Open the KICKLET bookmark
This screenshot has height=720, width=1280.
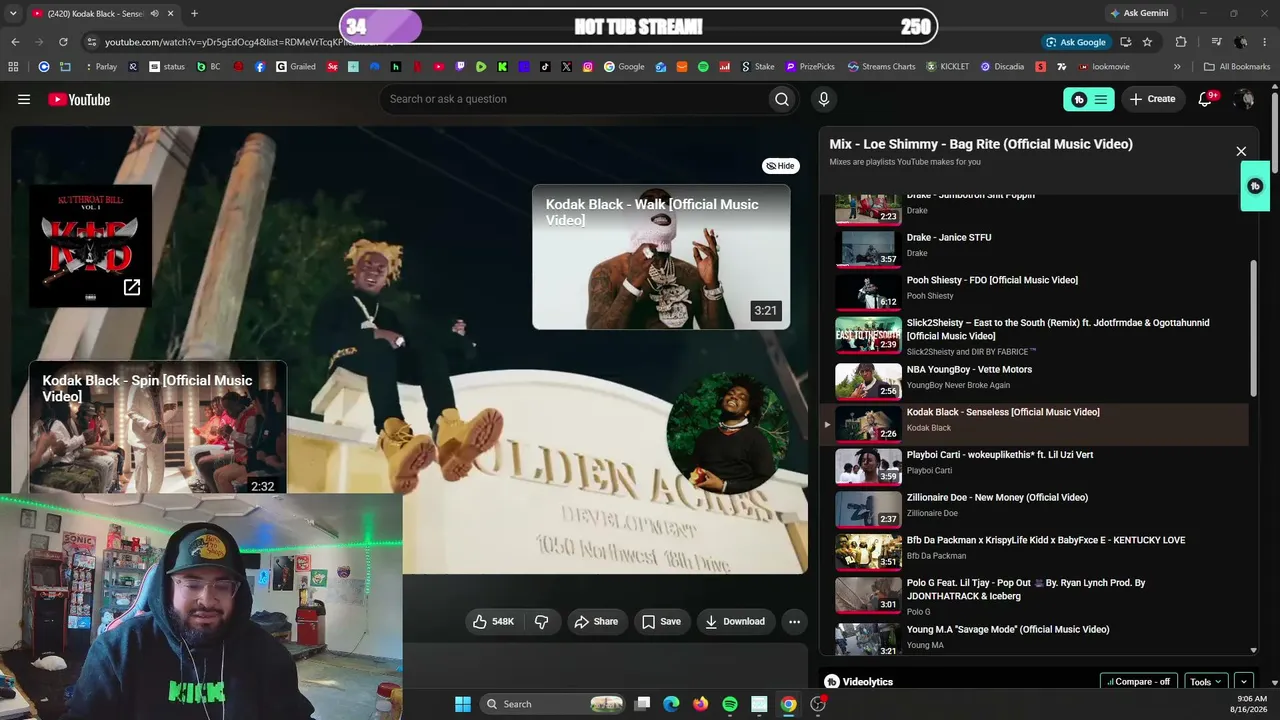pos(948,67)
